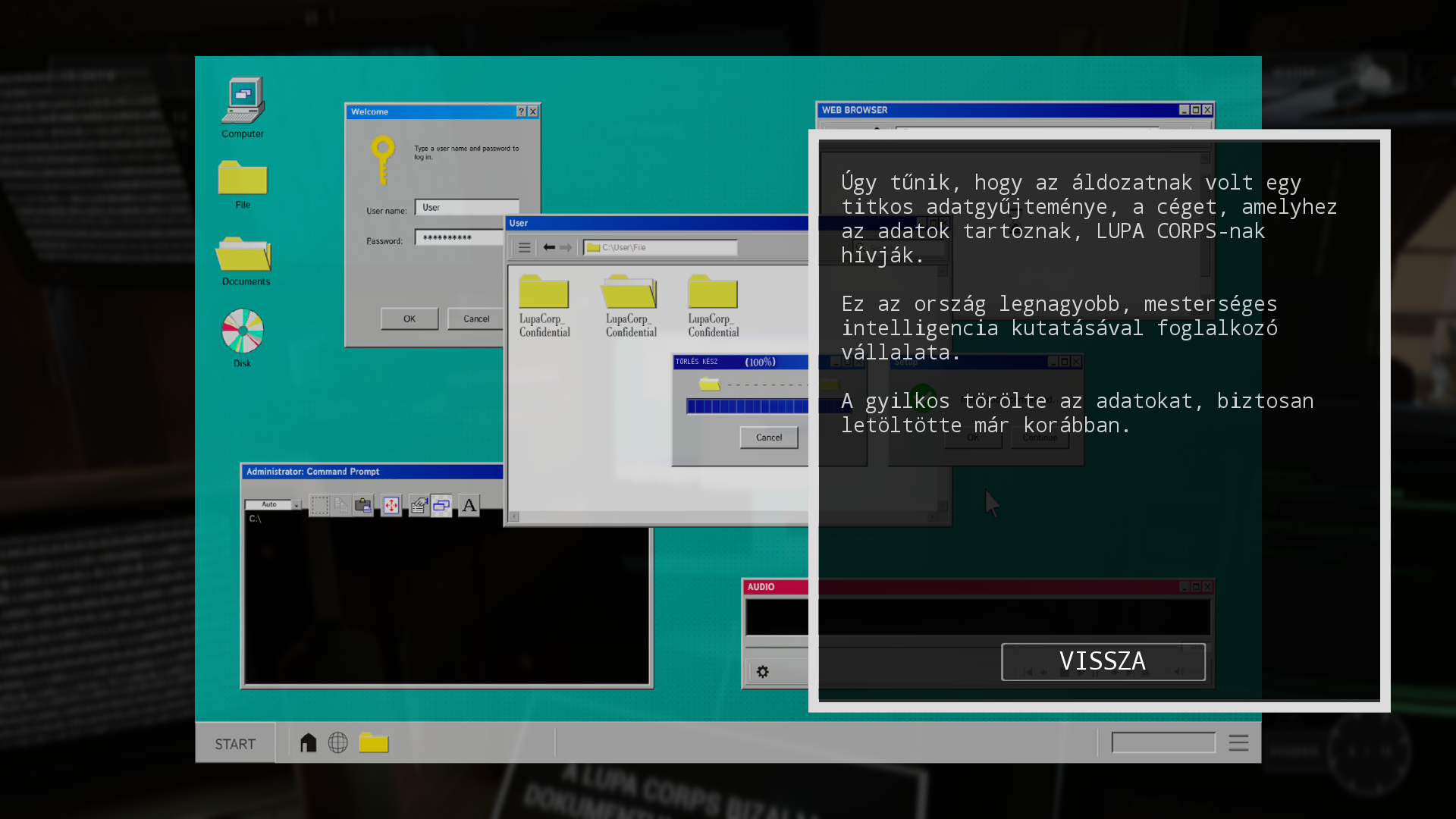Screen dimensions: 1456x819
Task: Click the back arrow in file explorer
Action: 549,247
